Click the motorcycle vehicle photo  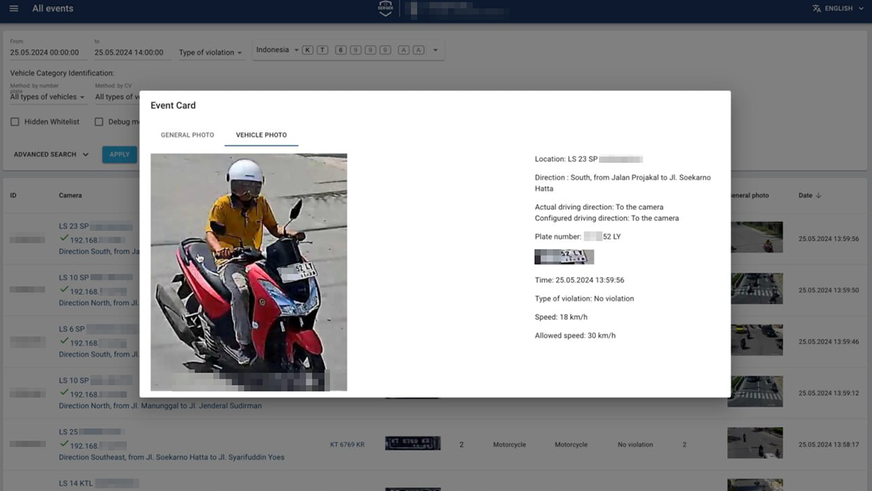tap(249, 272)
